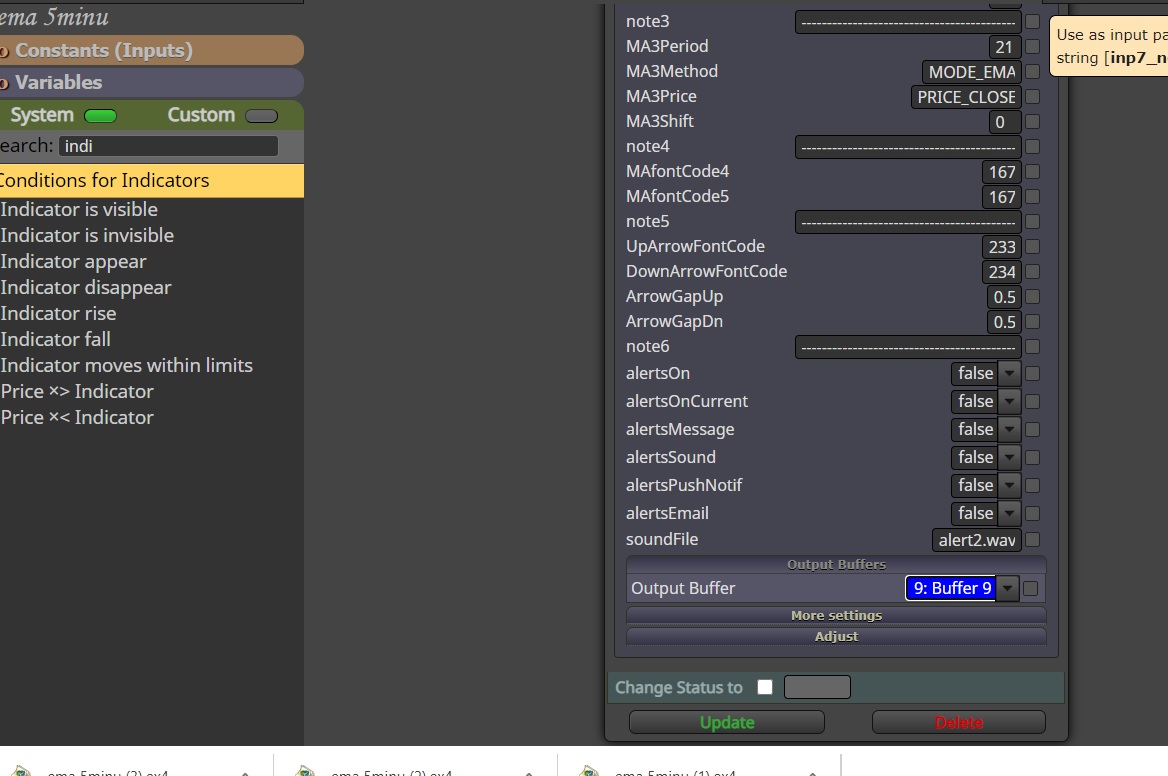Tick the checkbox beside alertsEmail
The image size is (1168, 776).
point(1032,513)
